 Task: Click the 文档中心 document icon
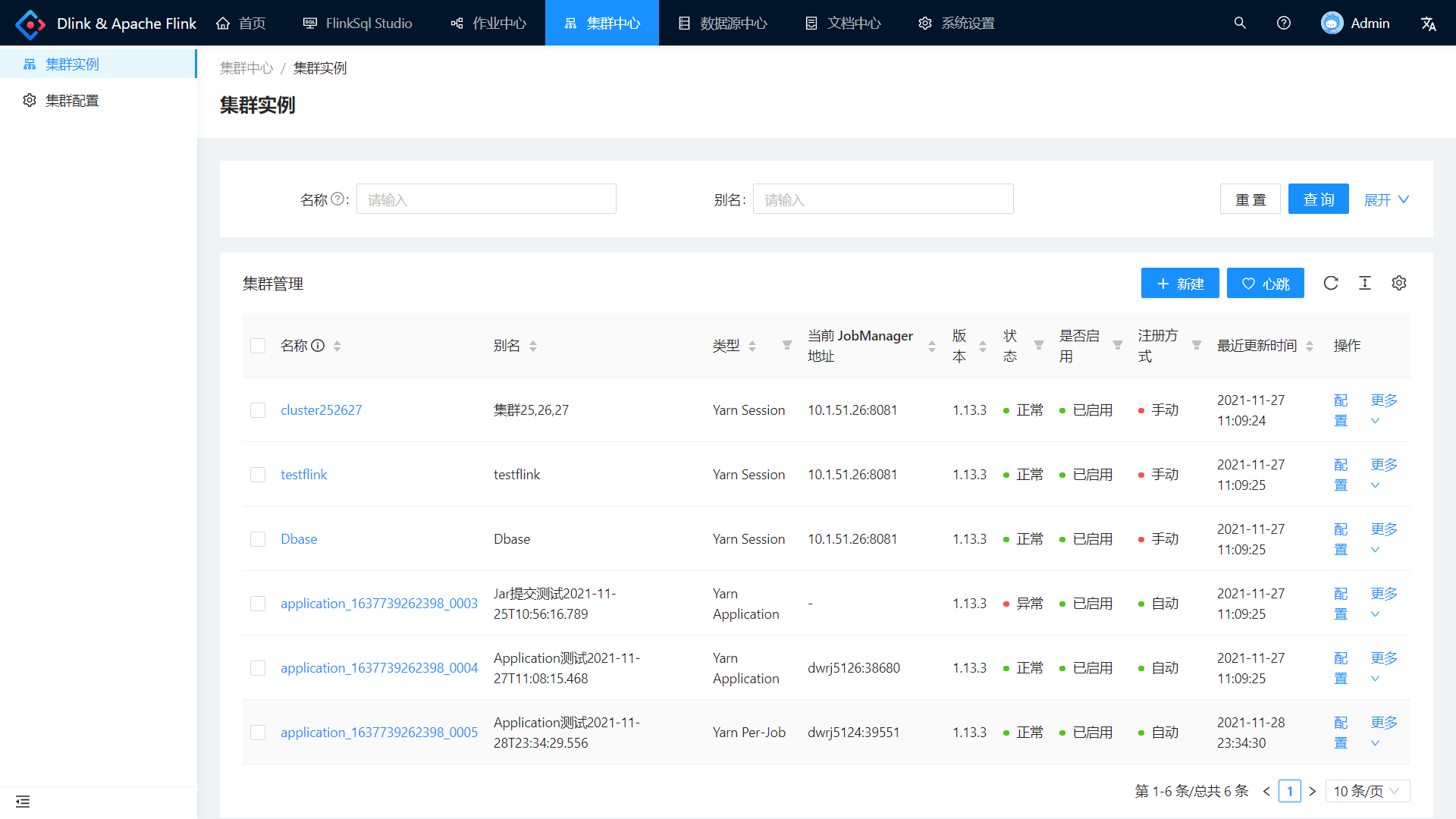[811, 22]
